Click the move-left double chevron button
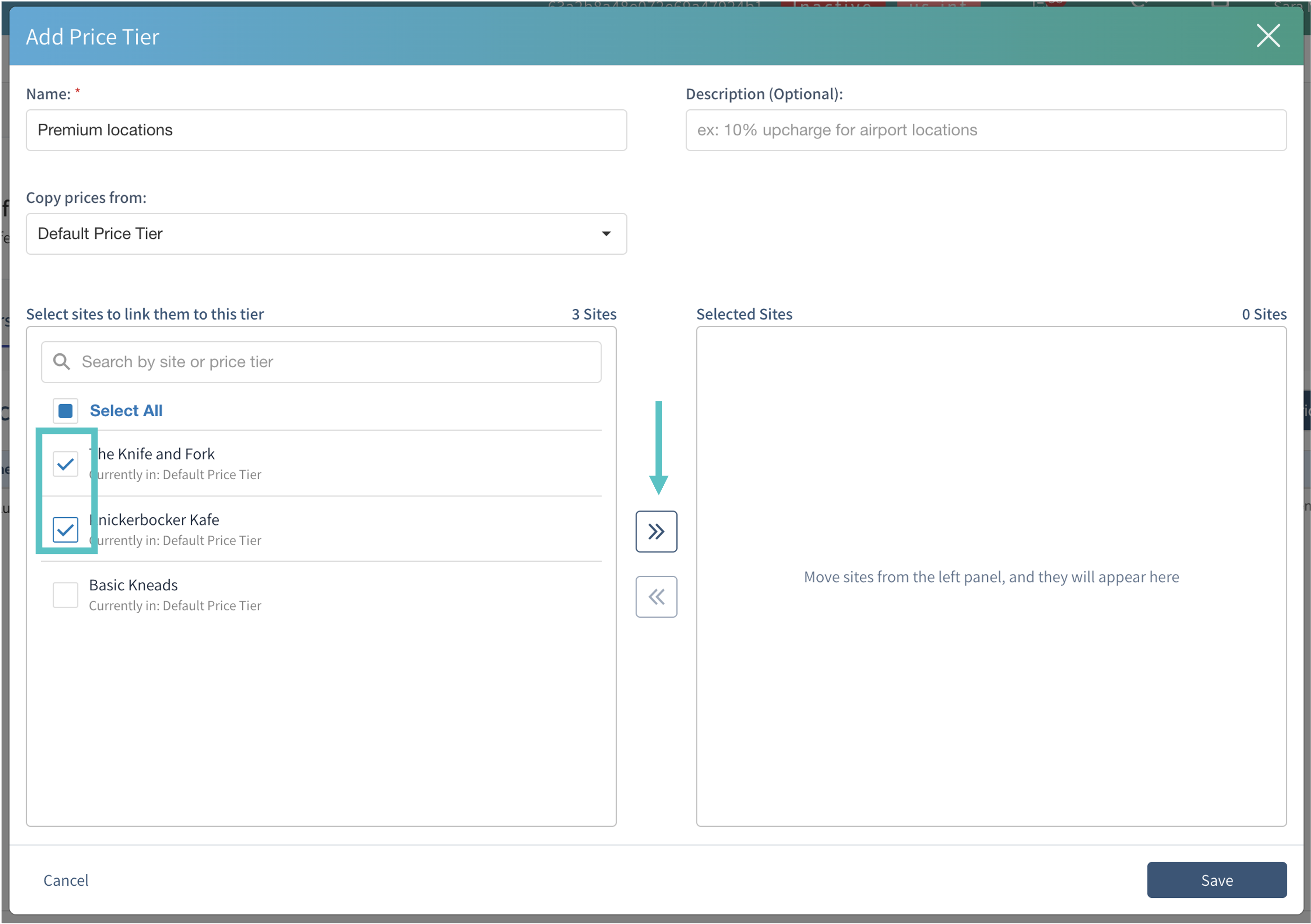This screenshot has height=924, width=1311. pyautogui.click(x=656, y=597)
